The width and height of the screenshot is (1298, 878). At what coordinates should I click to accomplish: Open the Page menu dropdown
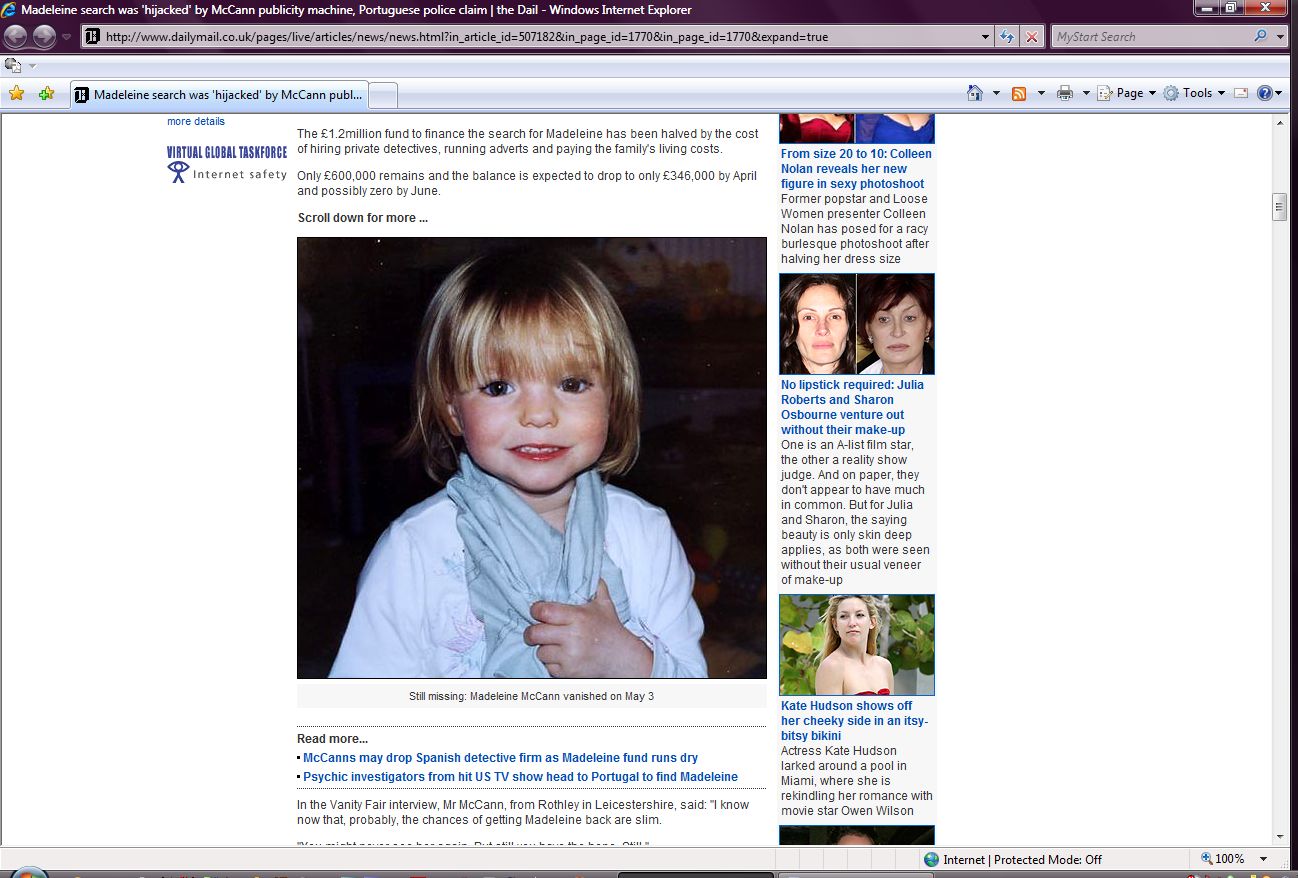[x=1128, y=93]
